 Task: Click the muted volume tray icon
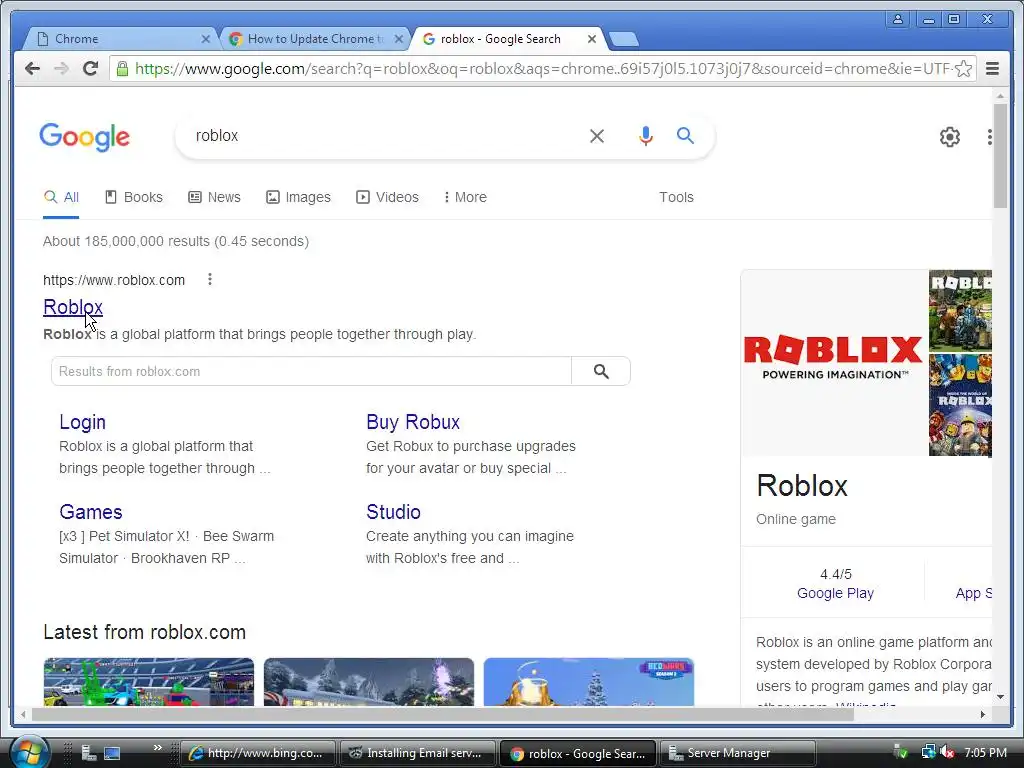tap(948, 753)
